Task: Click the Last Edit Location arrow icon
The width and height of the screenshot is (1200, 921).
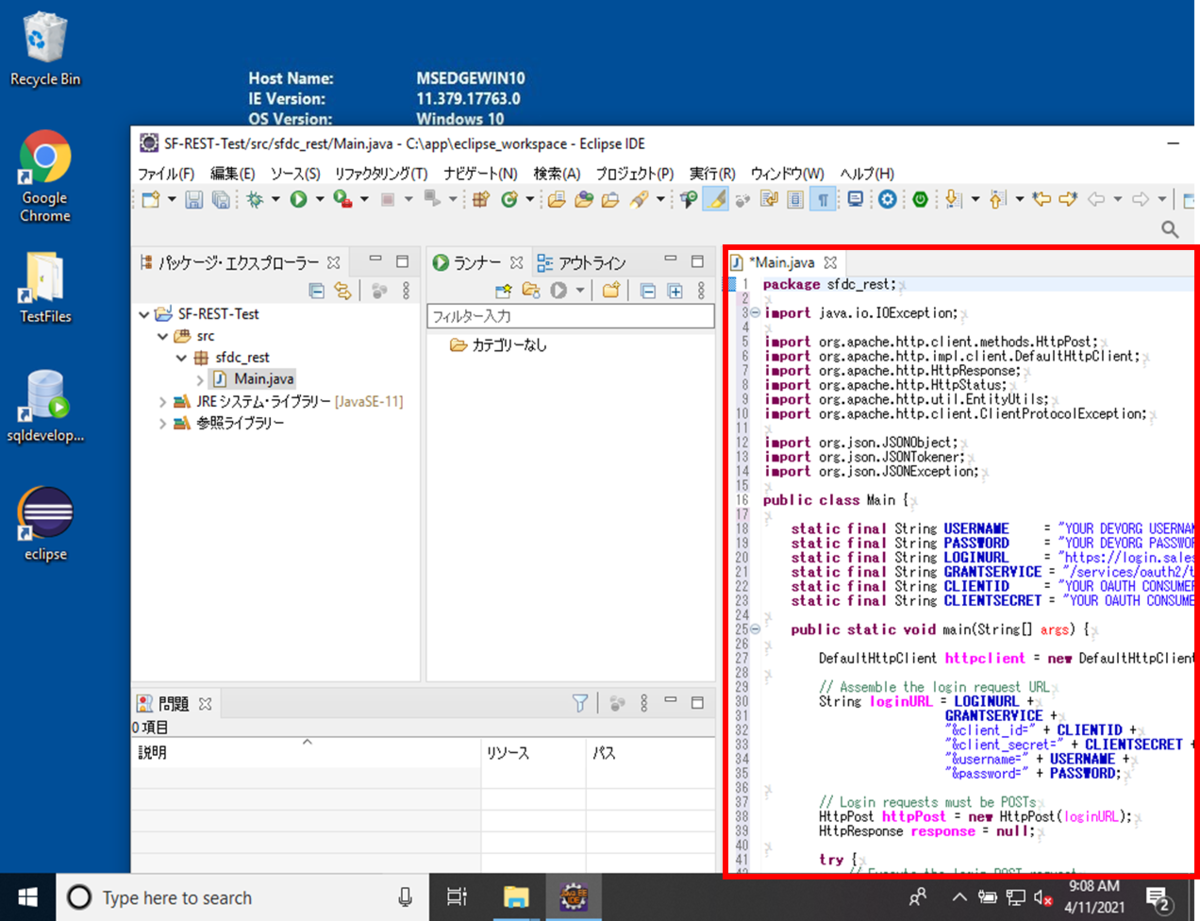Action: pos(1042,200)
